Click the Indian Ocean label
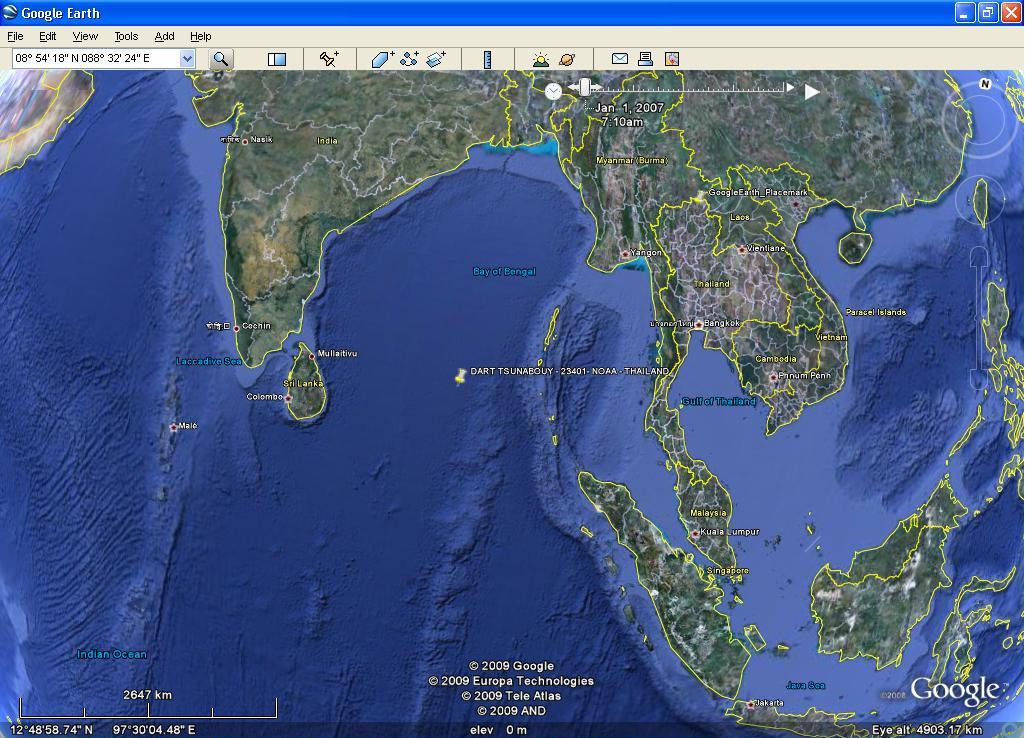Image resolution: width=1025 pixels, height=738 pixels. pos(112,654)
